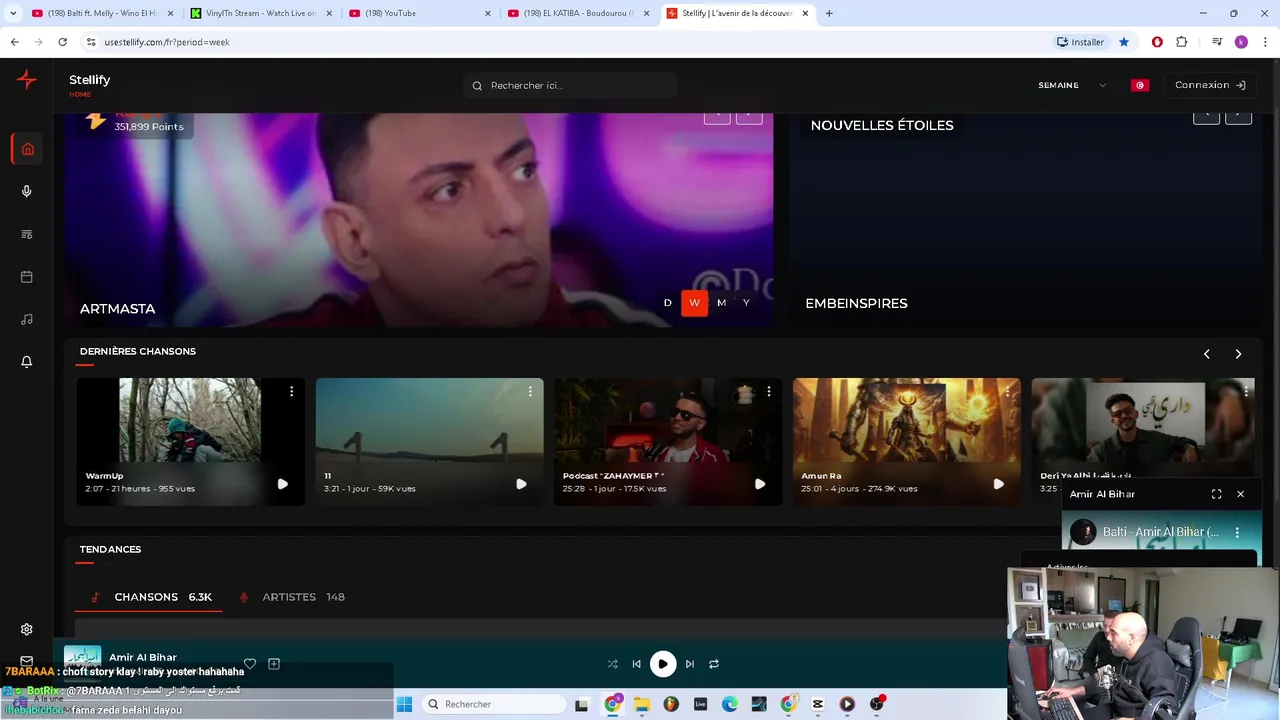Click the main play button in player

(x=662, y=664)
